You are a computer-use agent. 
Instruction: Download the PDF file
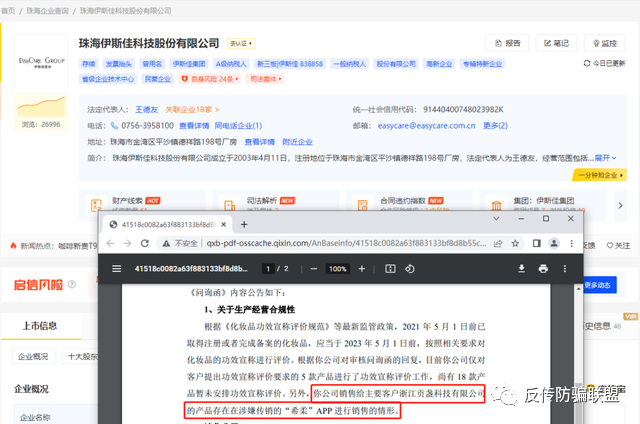pyautogui.click(x=522, y=269)
